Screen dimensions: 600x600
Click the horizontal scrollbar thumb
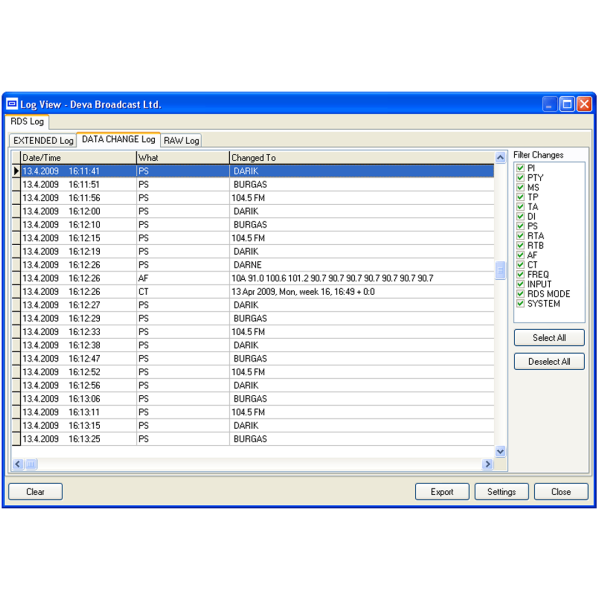pyautogui.click(x=31, y=464)
